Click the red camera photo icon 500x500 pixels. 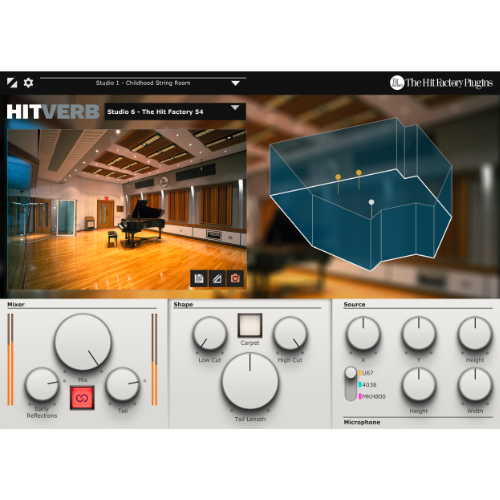click(235, 278)
